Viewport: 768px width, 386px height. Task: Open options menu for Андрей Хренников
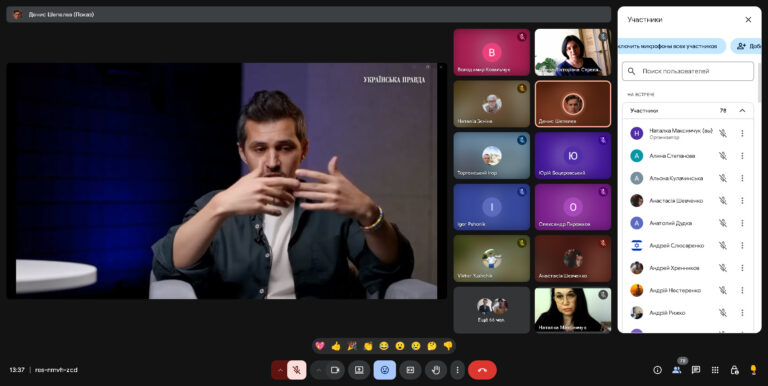[x=742, y=268]
